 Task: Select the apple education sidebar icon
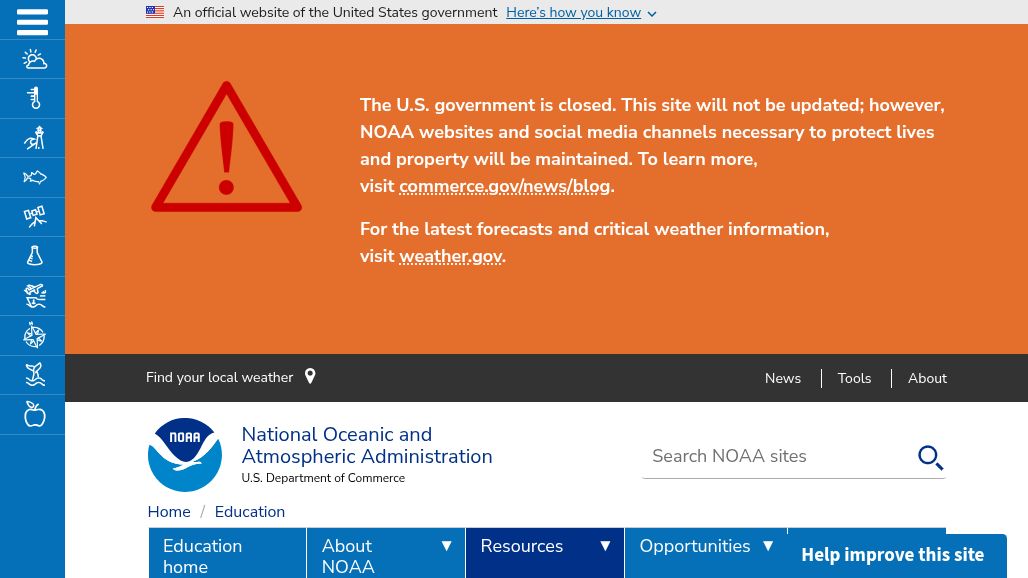[34, 414]
